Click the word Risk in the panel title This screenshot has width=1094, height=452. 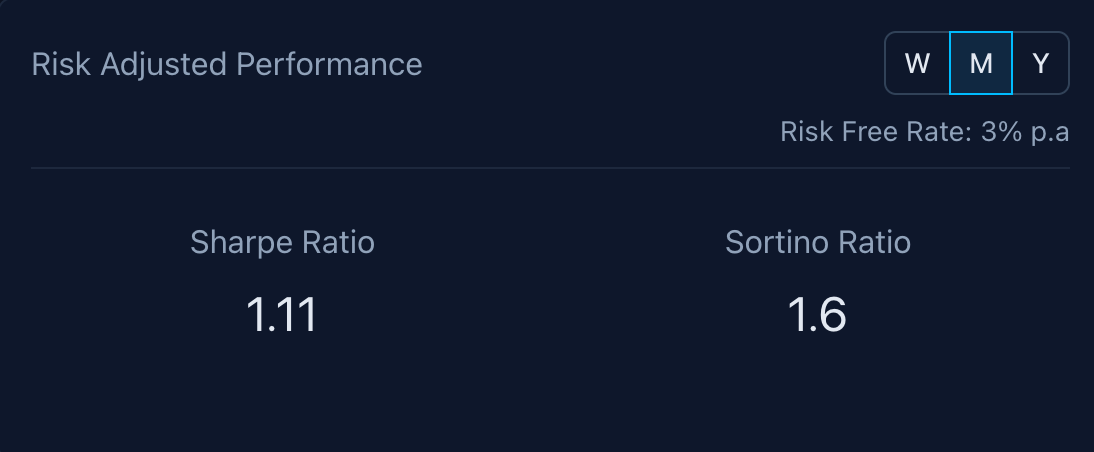point(59,65)
